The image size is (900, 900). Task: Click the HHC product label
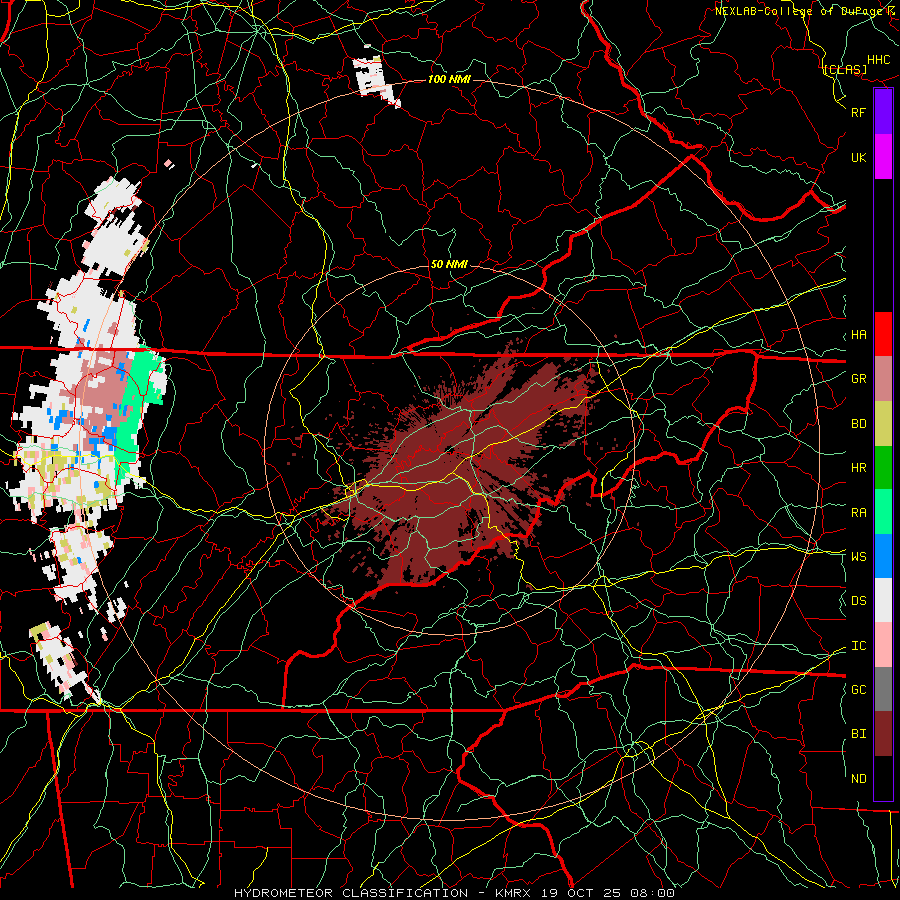click(879, 60)
